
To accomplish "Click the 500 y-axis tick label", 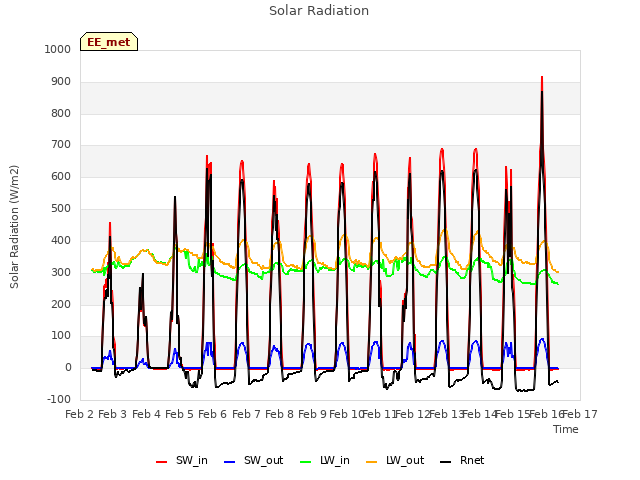I will pyautogui.click(x=61, y=209).
